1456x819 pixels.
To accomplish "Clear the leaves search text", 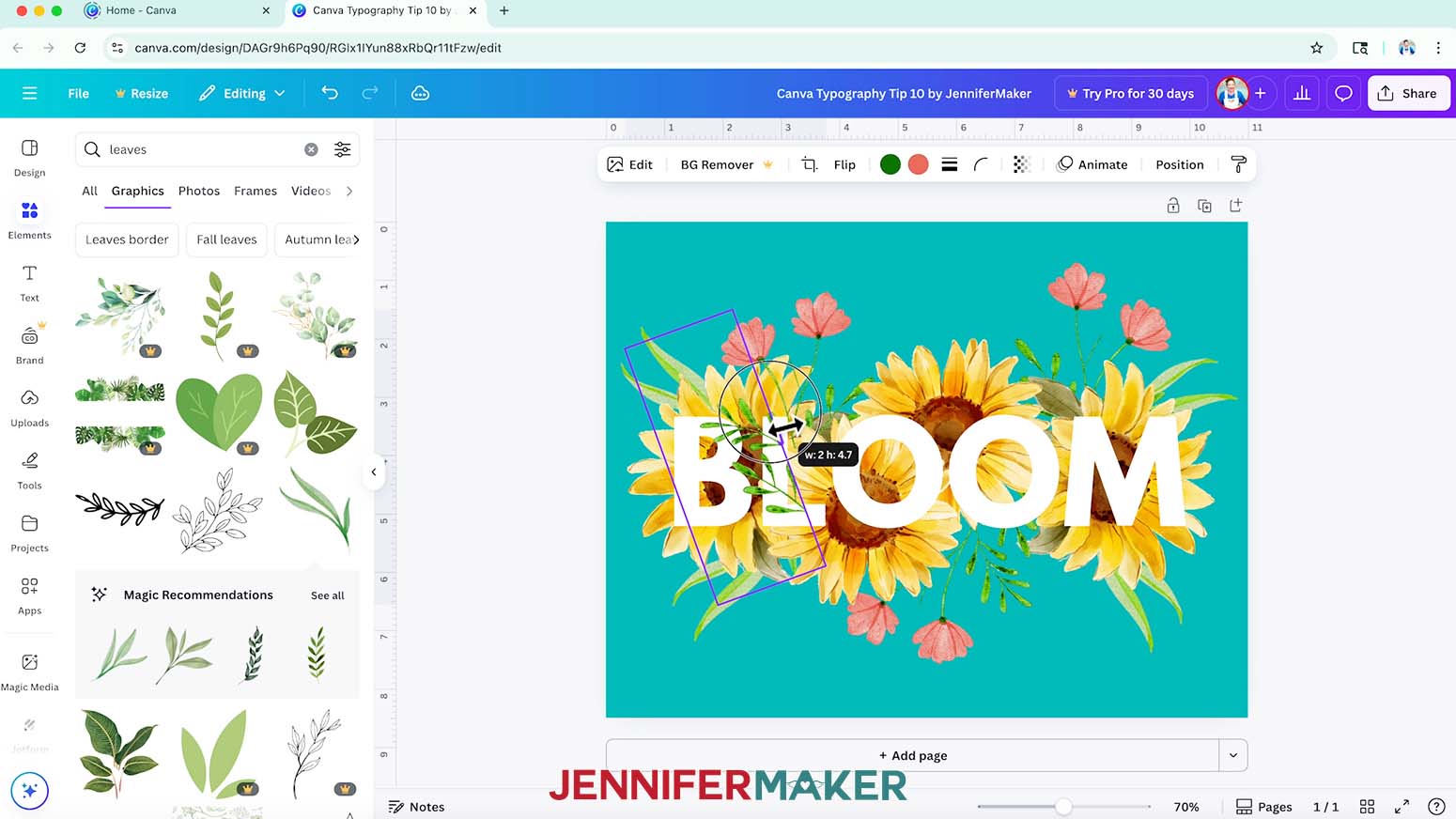I will (311, 149).
